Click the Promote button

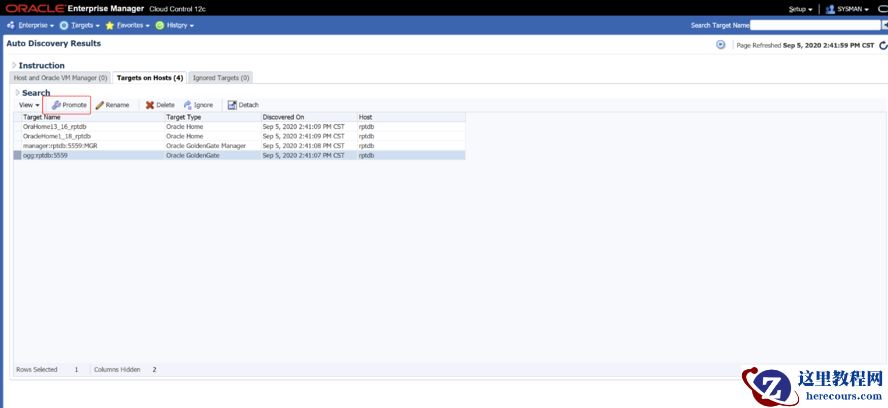click(69, 105)
